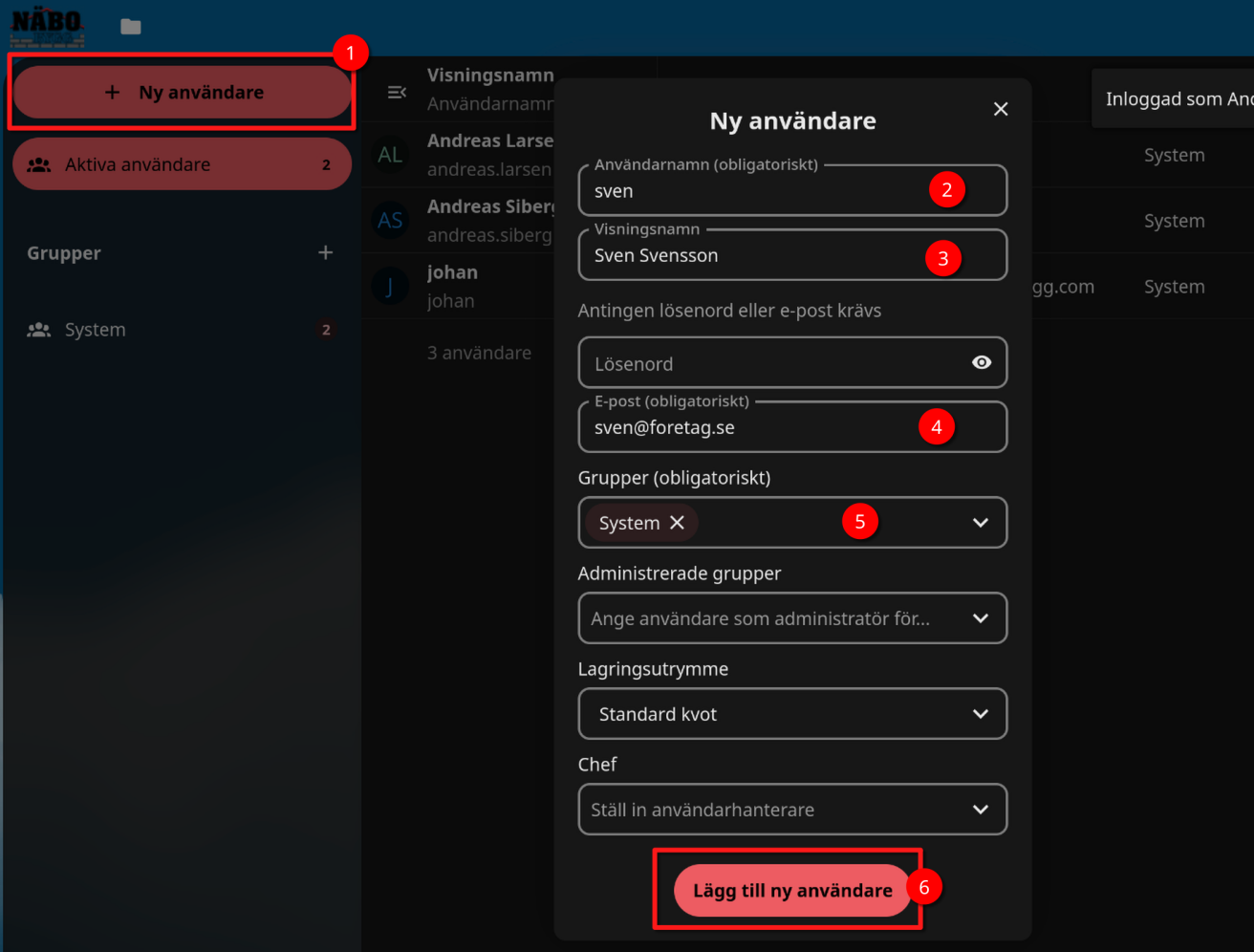Click the J avatar of johan
Viewport: 1254px width, 952px height.
tap(390, 287)
